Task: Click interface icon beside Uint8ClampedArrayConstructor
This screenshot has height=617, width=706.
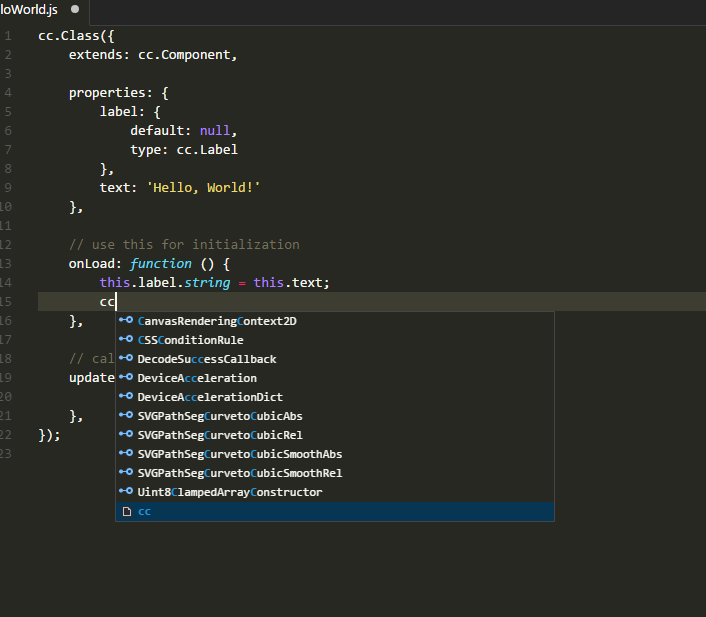Action: point(126,491)
